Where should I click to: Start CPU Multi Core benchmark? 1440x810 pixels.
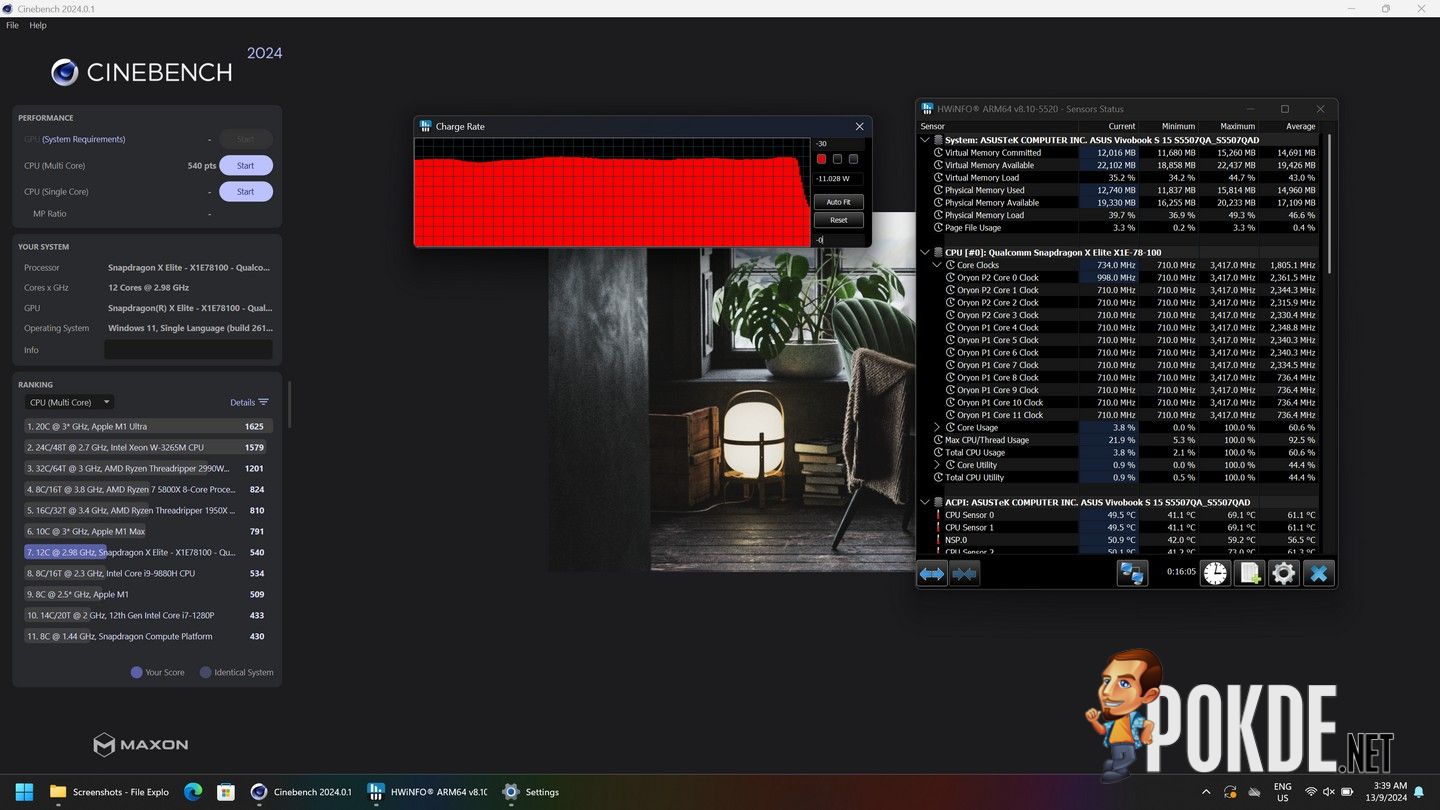click(246, 165)
